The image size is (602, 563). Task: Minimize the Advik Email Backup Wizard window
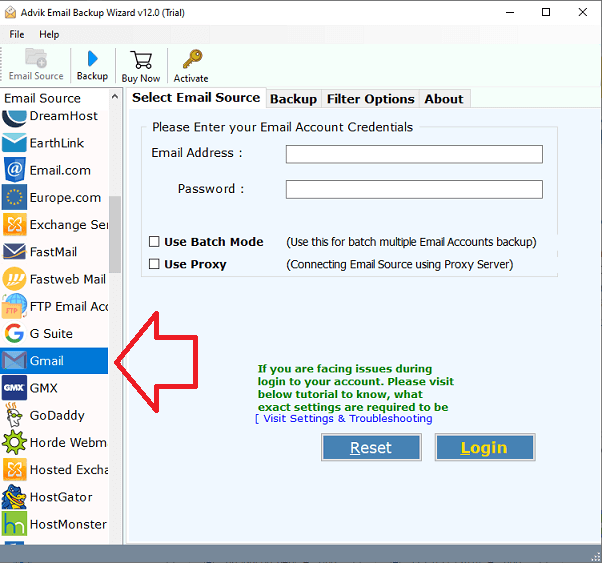click(510, 12)
